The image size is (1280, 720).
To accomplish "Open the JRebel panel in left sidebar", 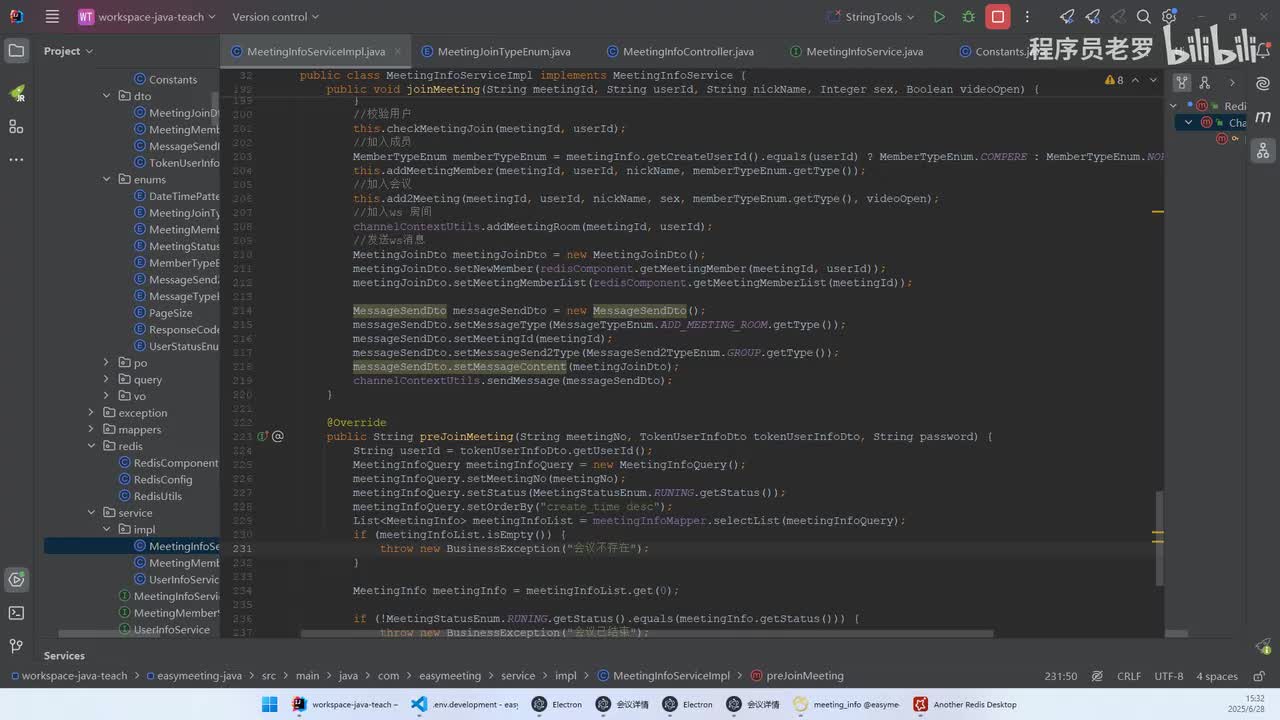I will point(16,92).
